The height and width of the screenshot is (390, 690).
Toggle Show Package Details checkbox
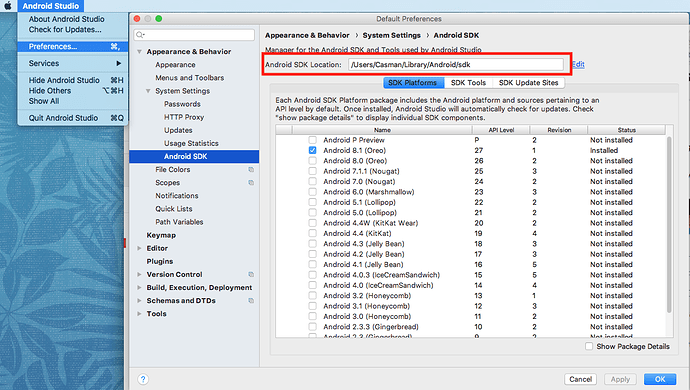click(x=589, y=346)
